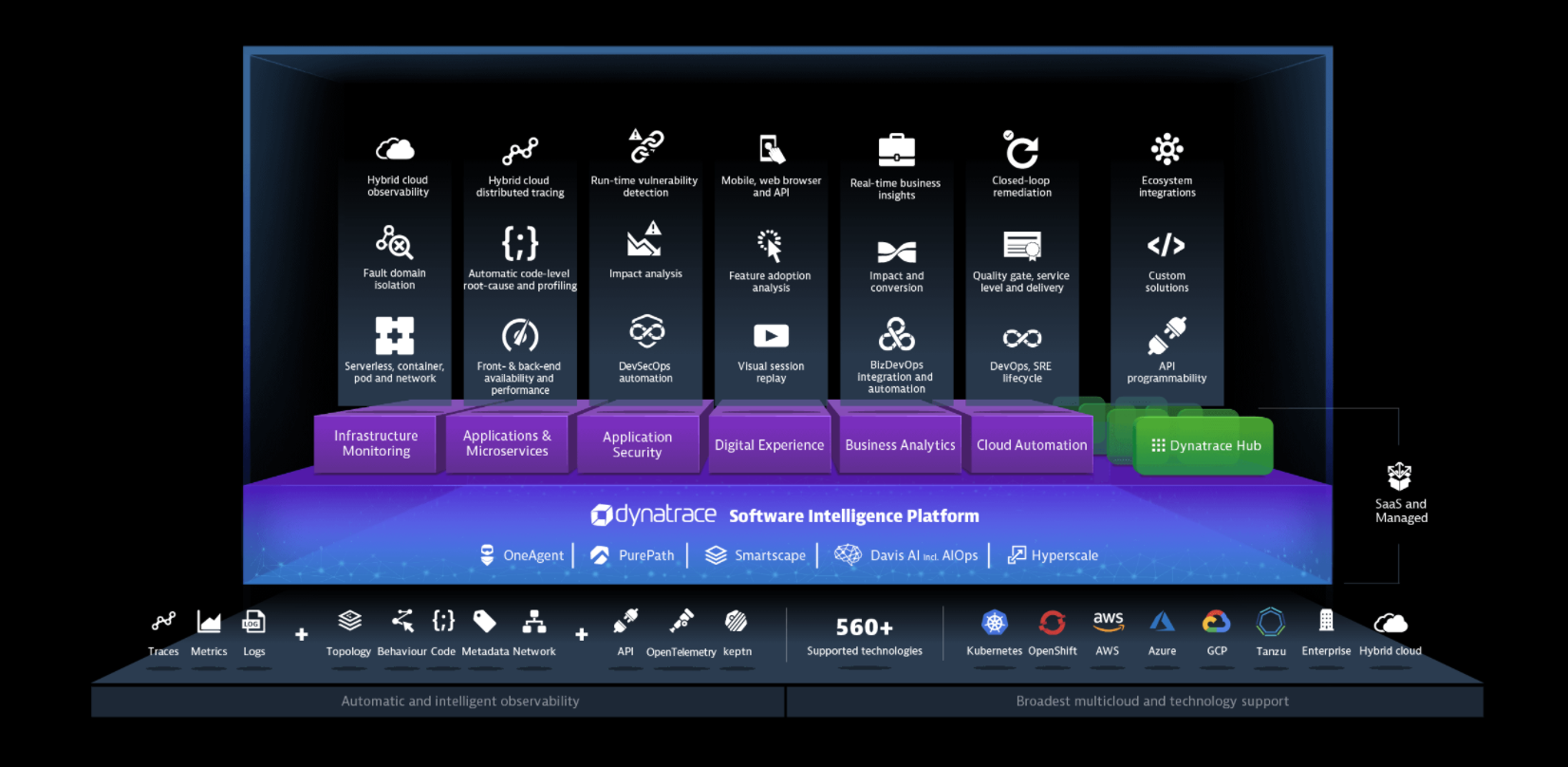Select the Hybrid cloud distributed tracing icon
Screen dimensions: 1568x767
520,150
